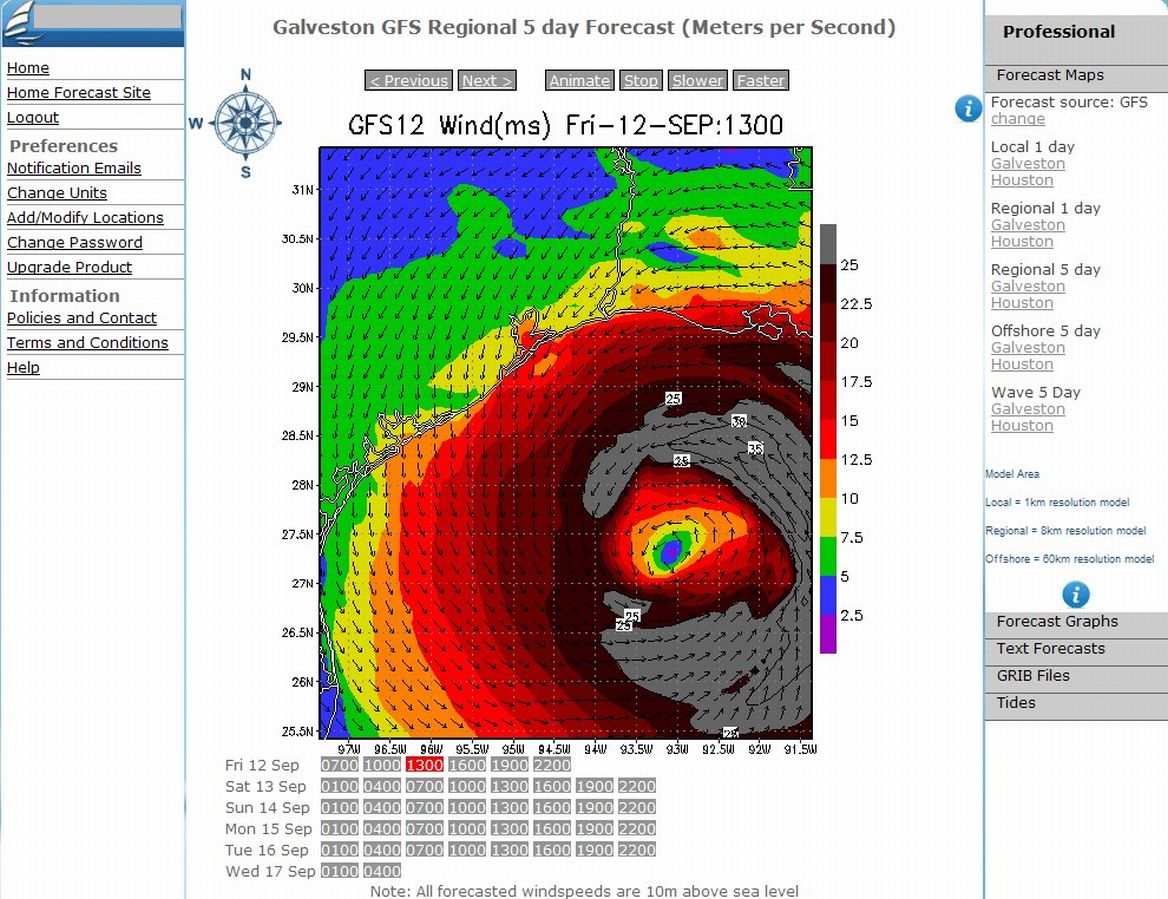Select Fri 12 Sep 0700 frame
Screen dimensions: 1168x899
[340, 765]
